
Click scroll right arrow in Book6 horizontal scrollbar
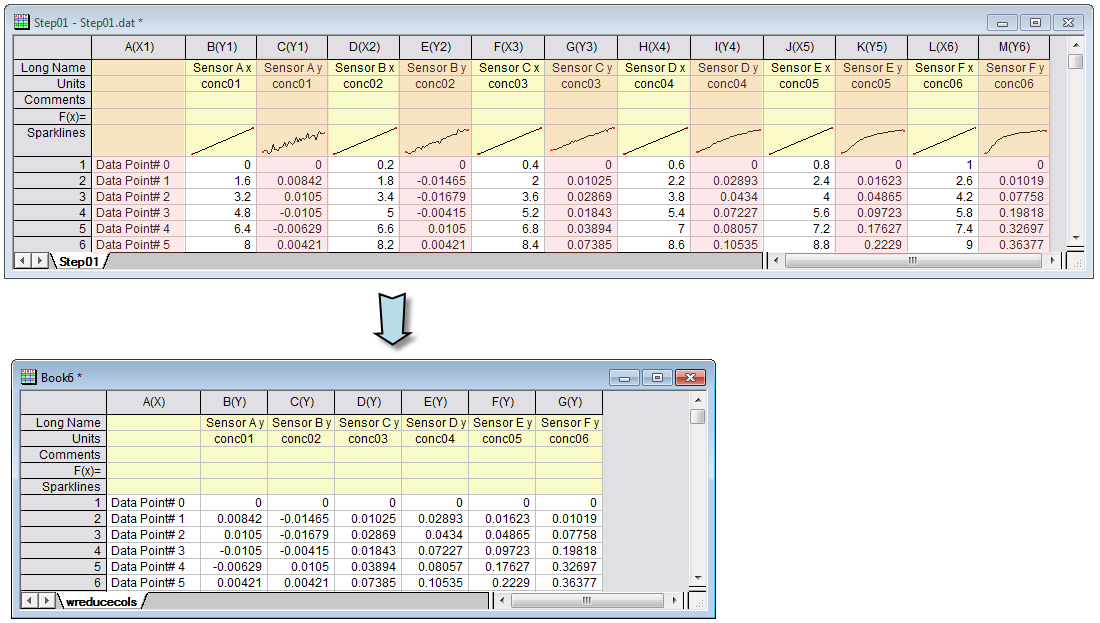point(674,601)
